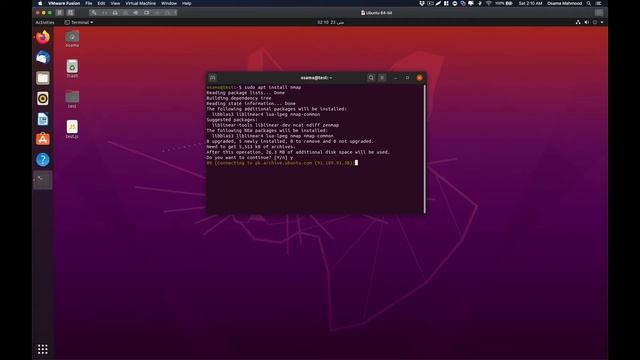Open macOS Wi-Fi status icon

coord(489,3)
